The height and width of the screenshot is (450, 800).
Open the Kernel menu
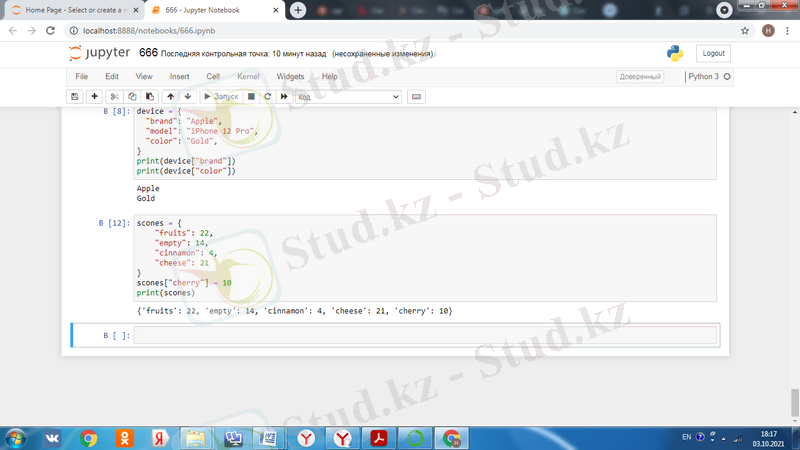(x=248, y=77)
